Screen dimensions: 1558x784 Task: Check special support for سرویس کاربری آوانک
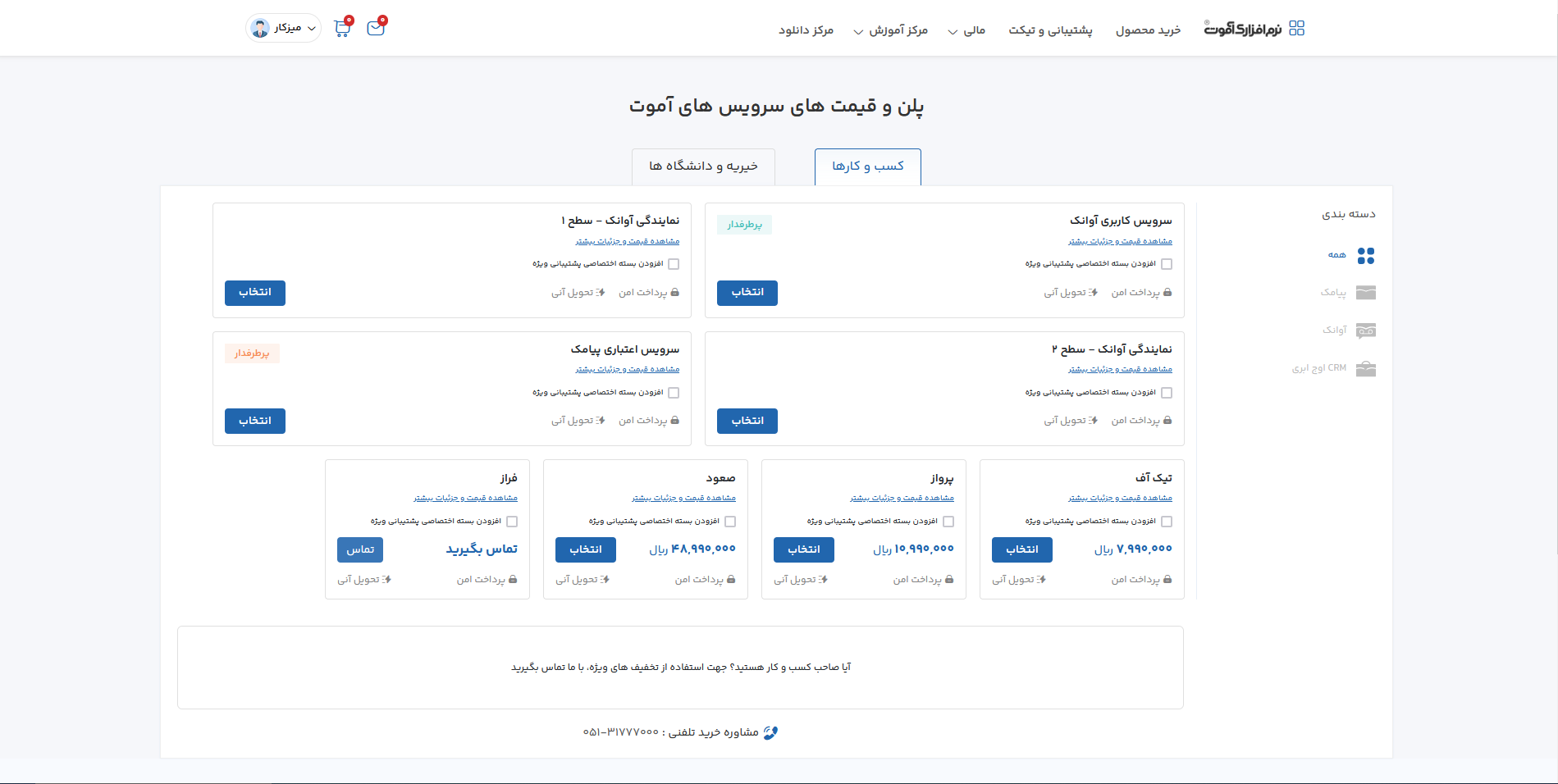(x=1167, y=264)
